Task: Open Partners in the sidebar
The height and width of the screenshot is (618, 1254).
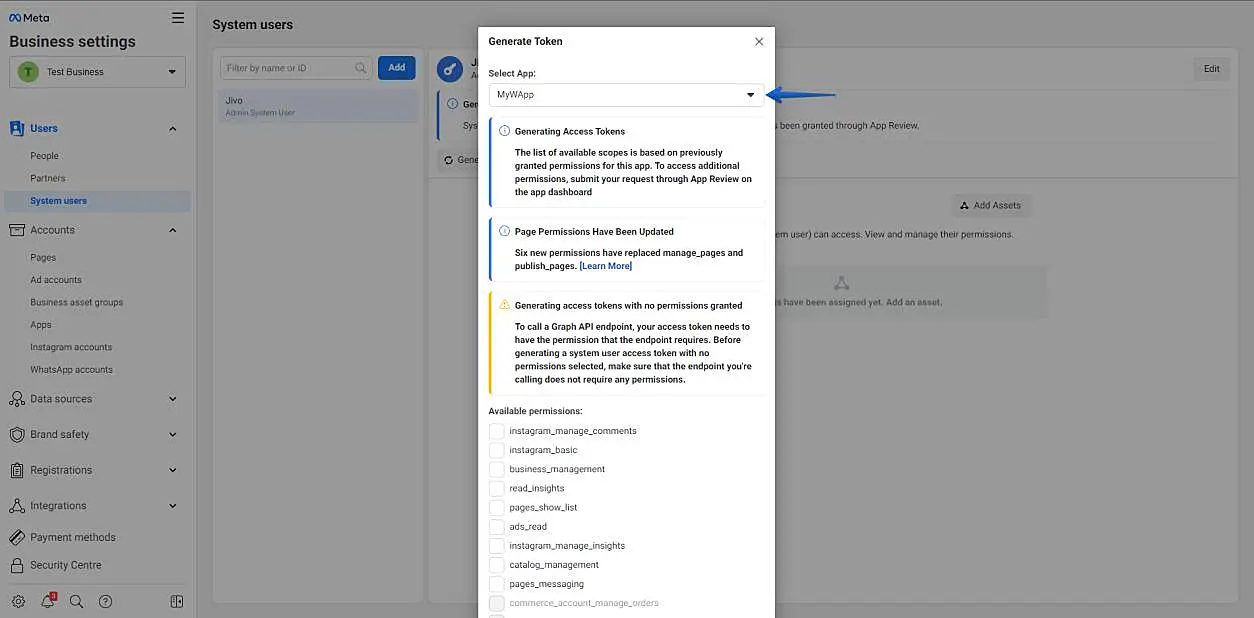Action: click(48, 178)
